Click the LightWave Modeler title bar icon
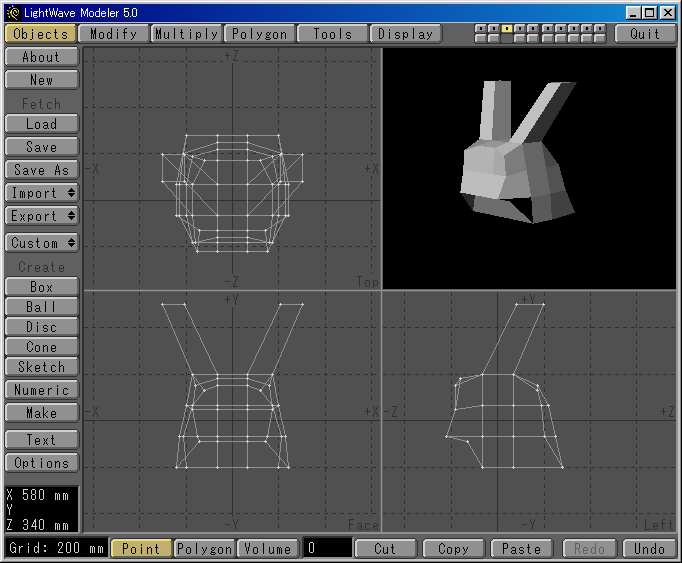Viewport: 682px width, 563px height. 13,11
